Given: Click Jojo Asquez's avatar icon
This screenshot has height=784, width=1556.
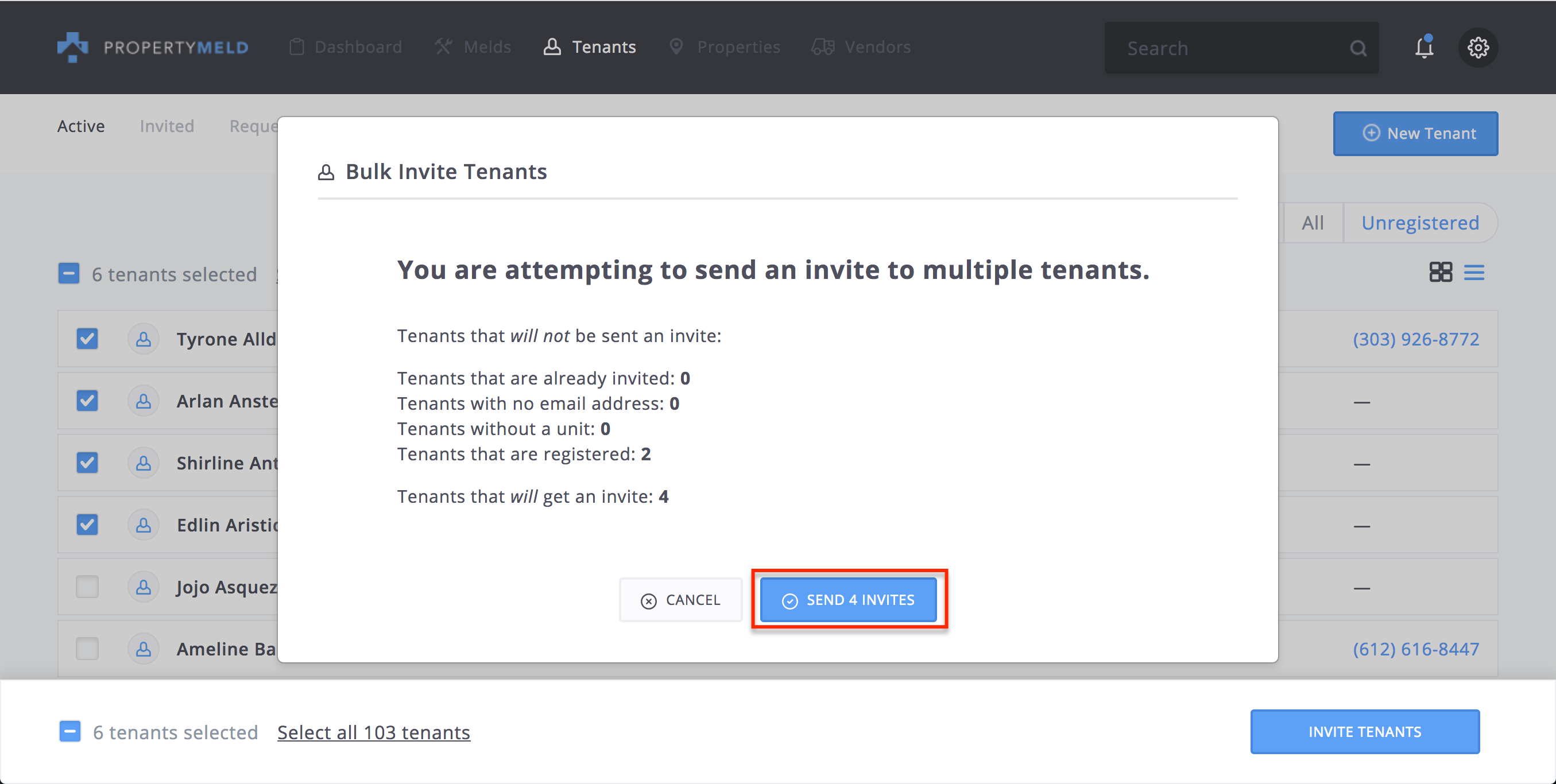Looking at the screenshot, I should point(143,587).
